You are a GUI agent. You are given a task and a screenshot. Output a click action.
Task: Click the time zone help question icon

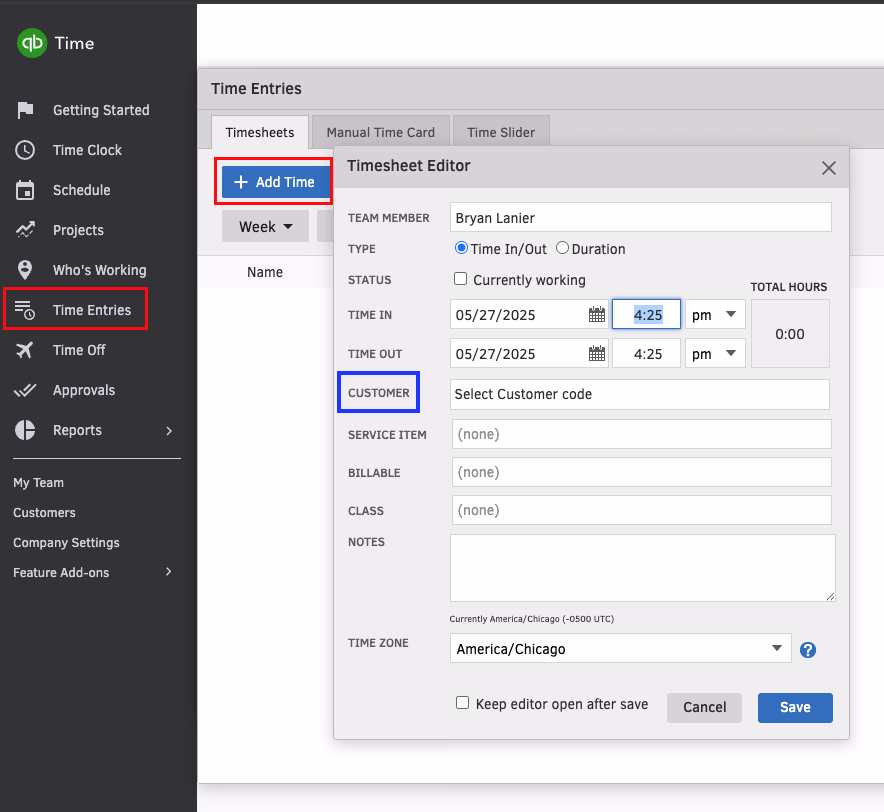808,650
